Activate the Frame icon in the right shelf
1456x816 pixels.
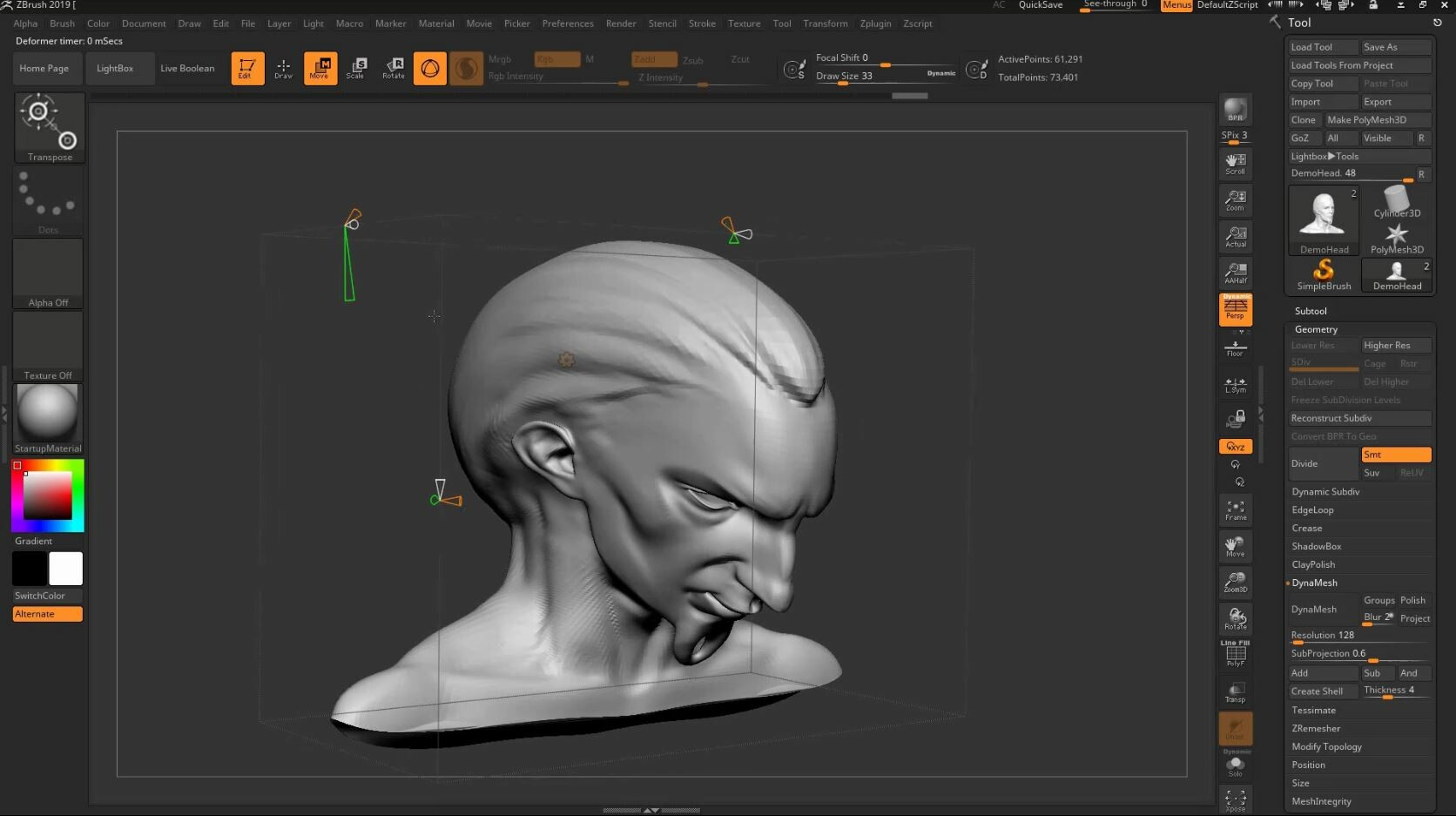pos(1235,509)
